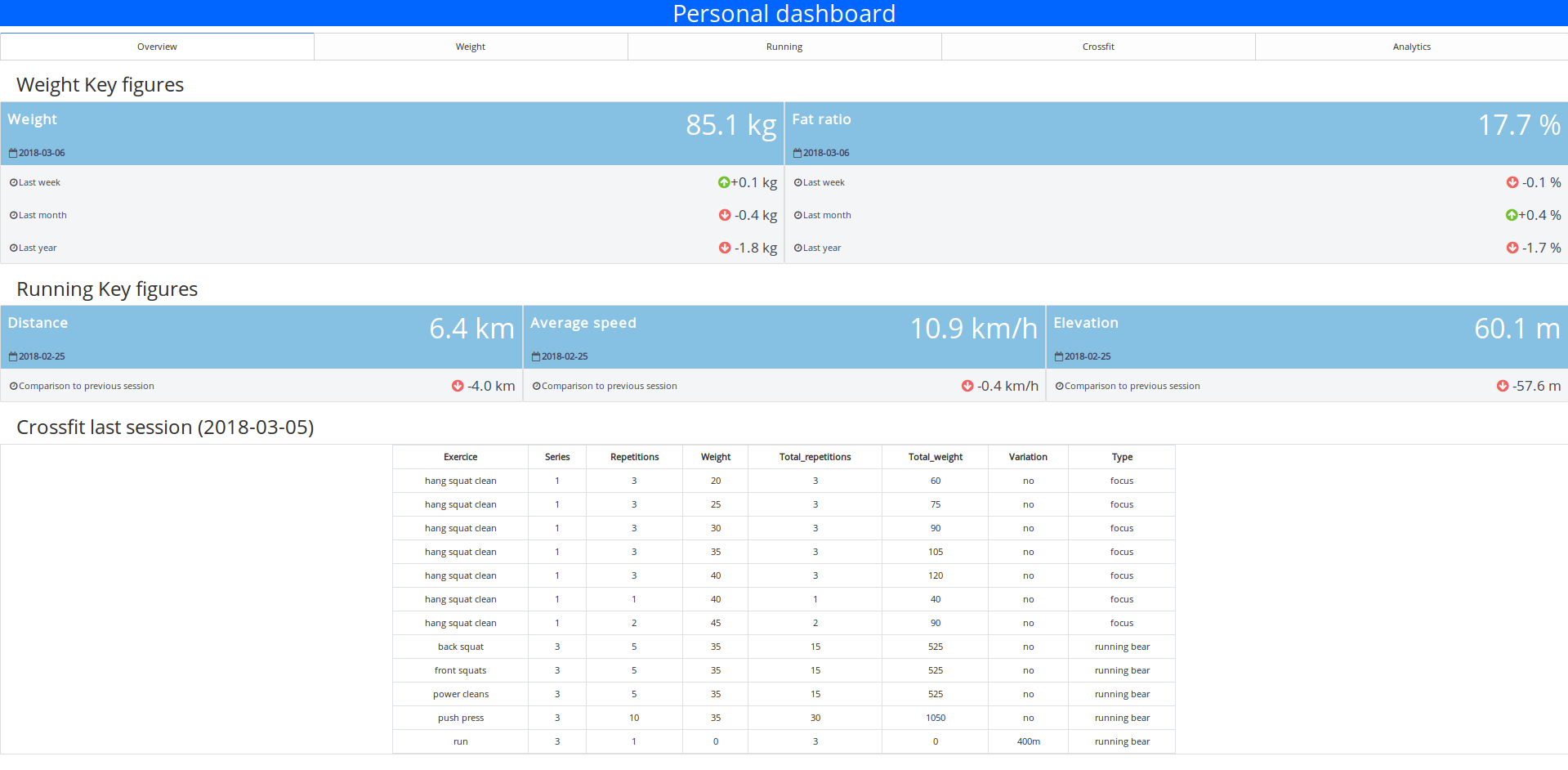
Task: Click the red down arrow beside -57.6 m
Action: pyautogui.click(x=1503, y=386)
